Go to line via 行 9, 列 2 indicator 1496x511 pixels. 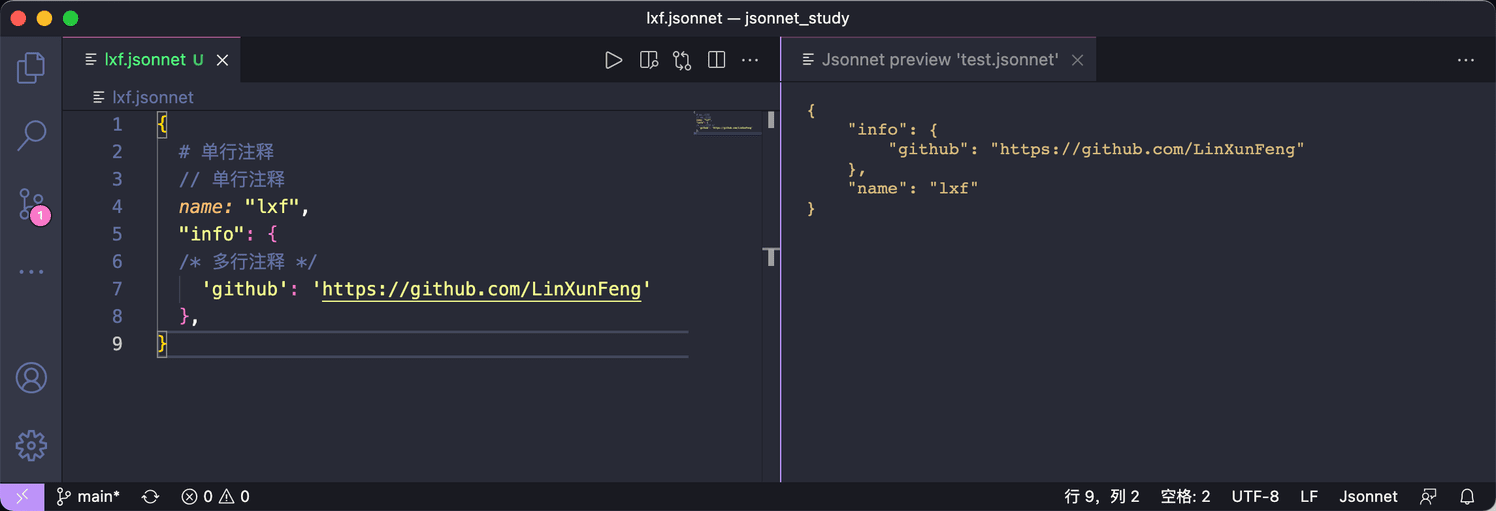pyautogui.click(x=1102, y=496)
